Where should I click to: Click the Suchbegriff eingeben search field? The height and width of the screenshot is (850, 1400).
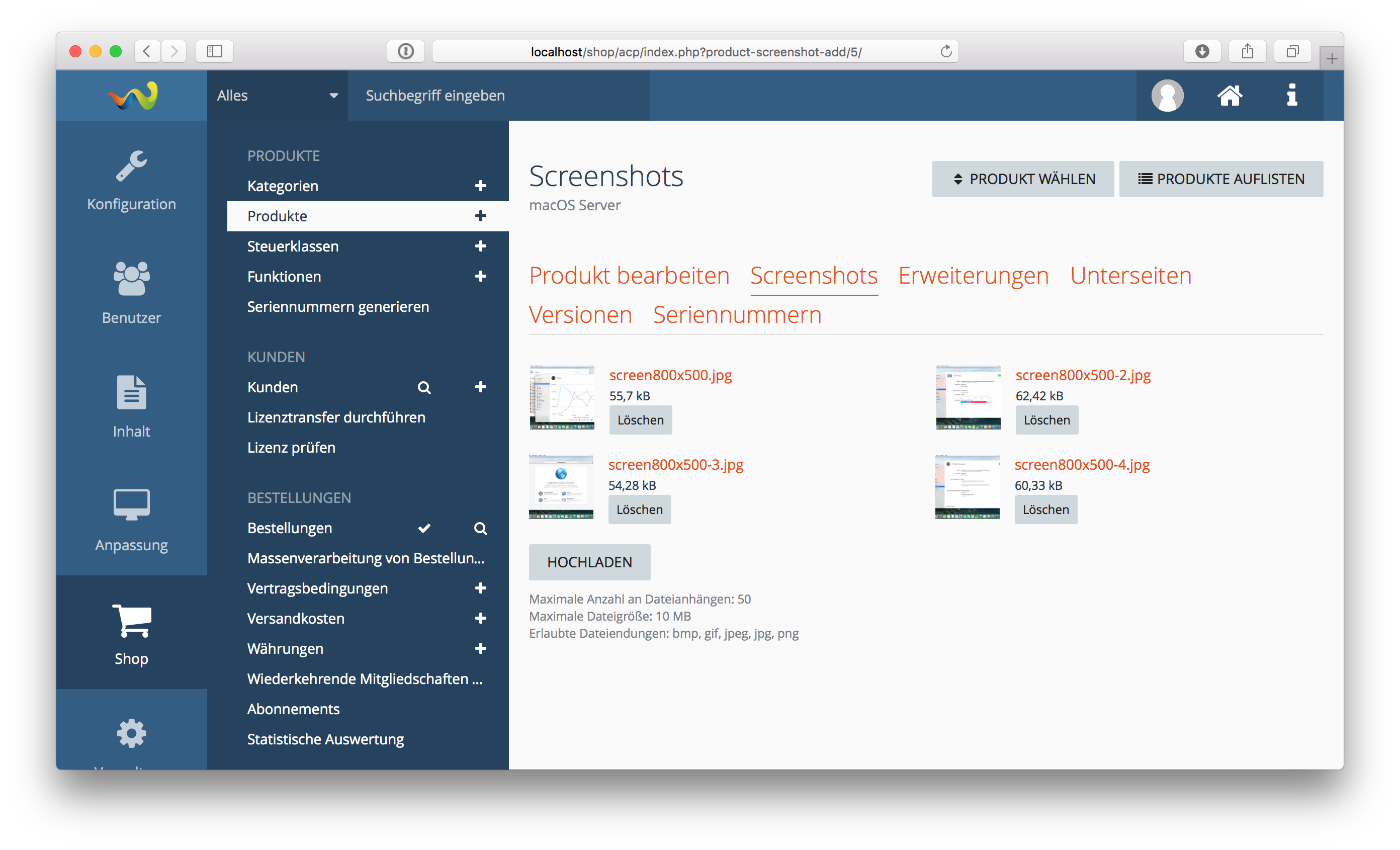[499, 96]
